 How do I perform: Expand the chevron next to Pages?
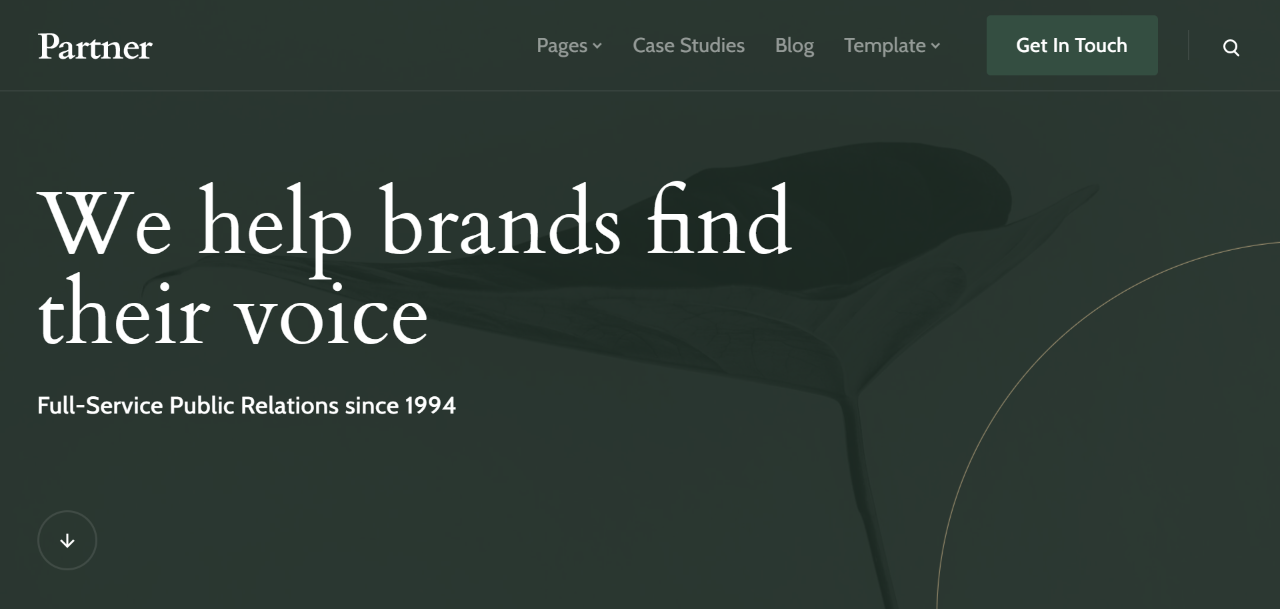597,46
